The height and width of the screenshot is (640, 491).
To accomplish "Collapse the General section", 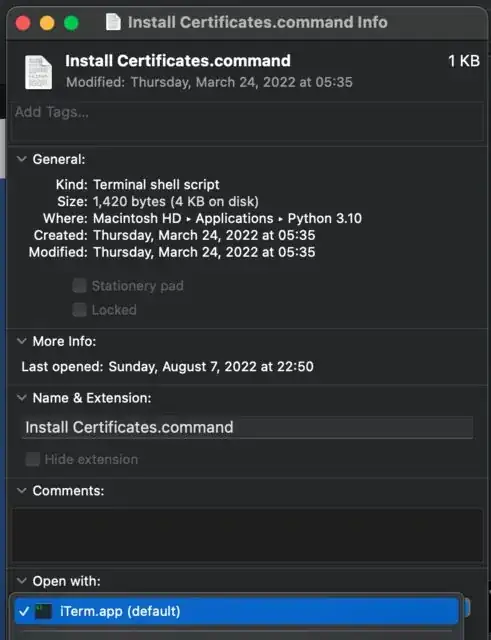I will click(x=22, y=159).
